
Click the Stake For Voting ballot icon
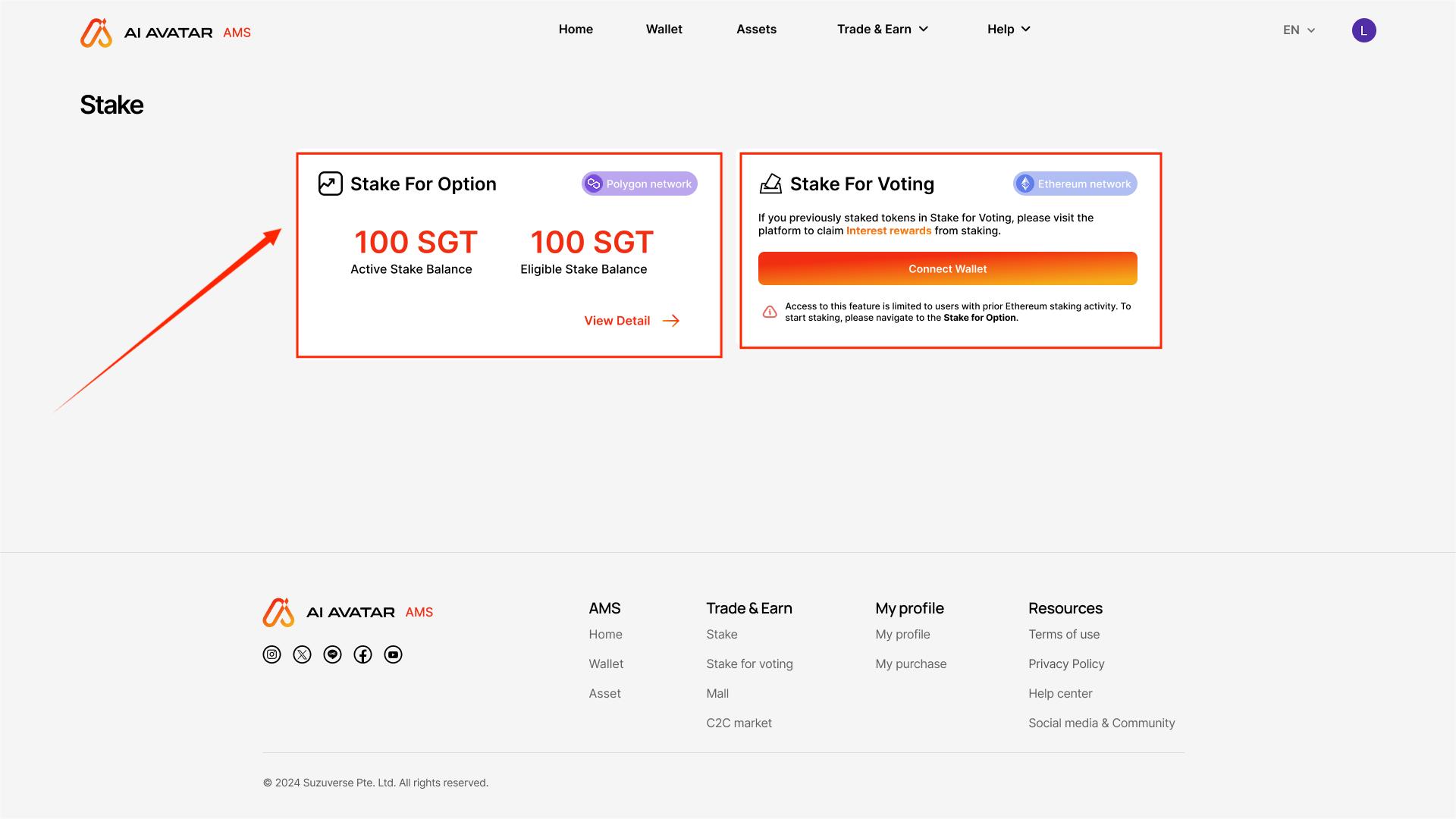[770, 184]
